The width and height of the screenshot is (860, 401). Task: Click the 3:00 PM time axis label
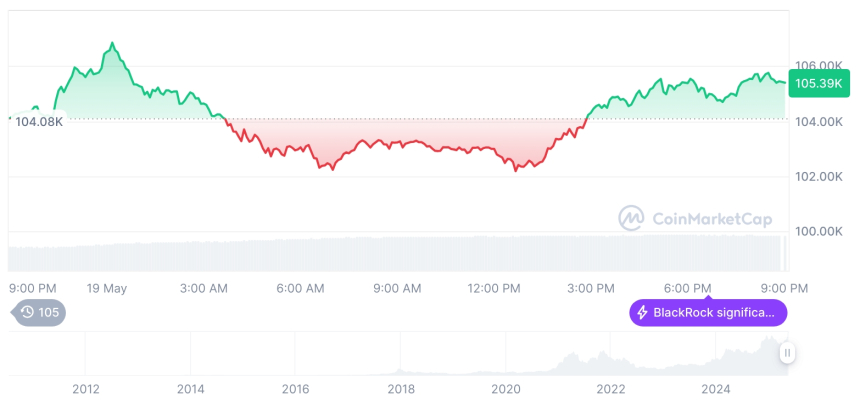click(591, 288)
